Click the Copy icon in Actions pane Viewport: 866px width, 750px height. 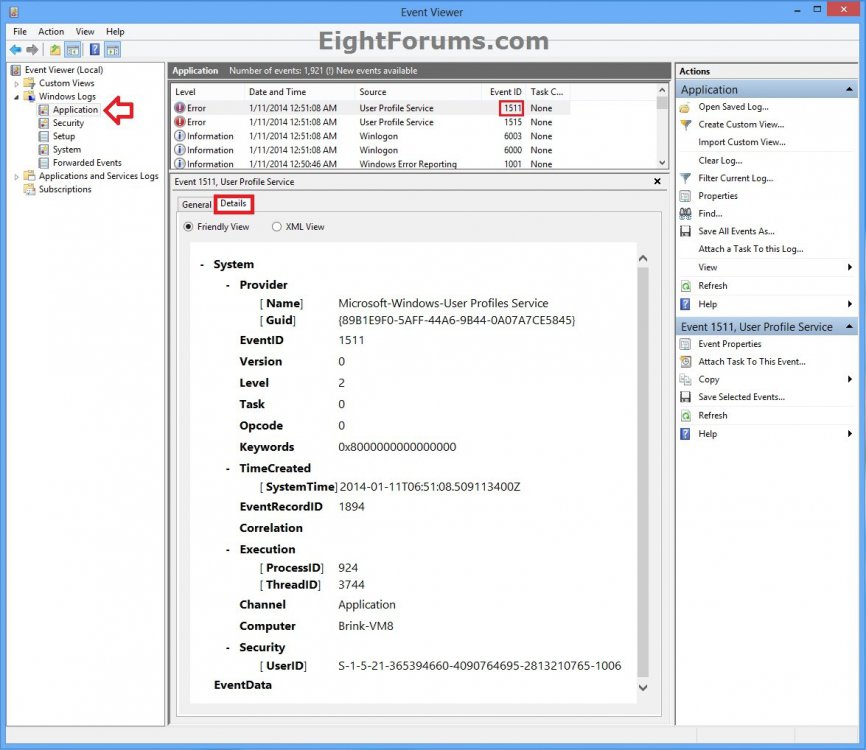685,379
